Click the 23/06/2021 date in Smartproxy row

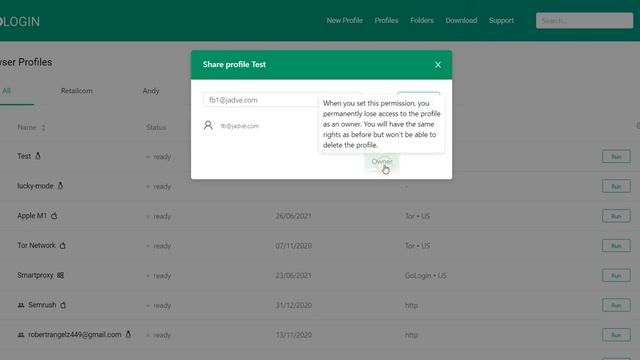coord(293,276)
